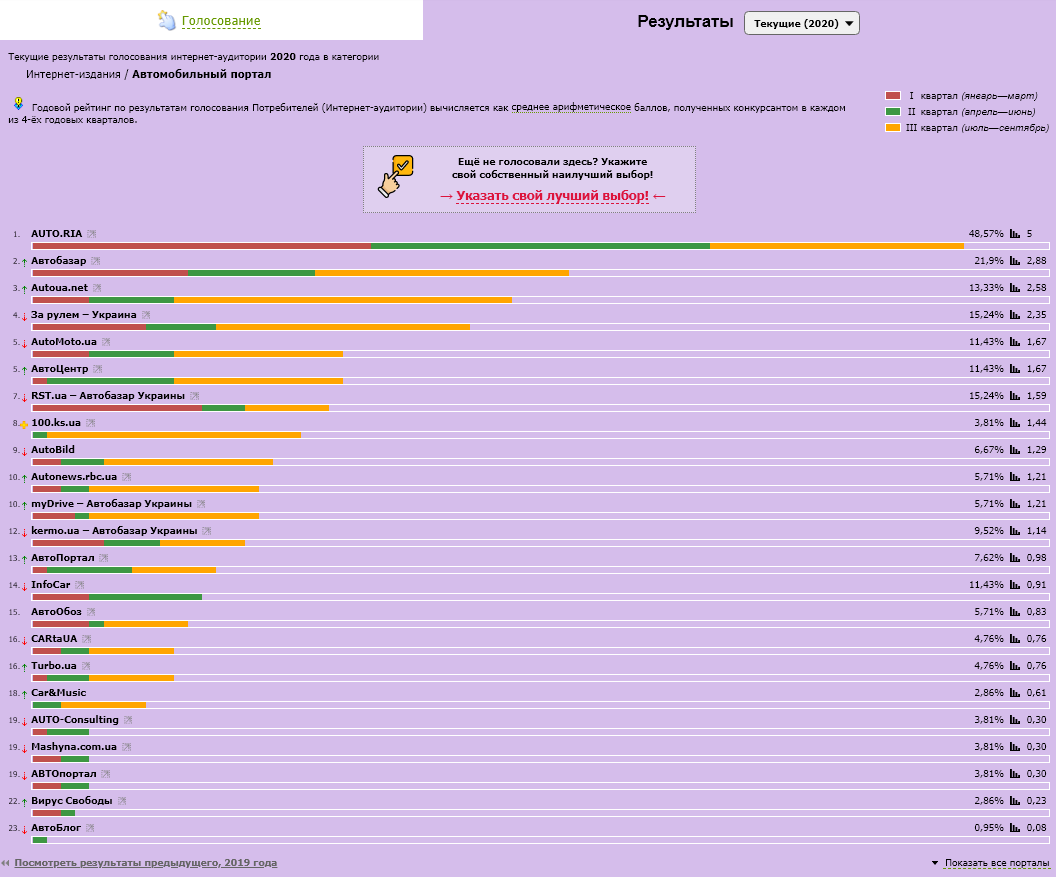Click the Autoua.net rating progress bar
This screenshot has width=1056, height=877.
tap(540, 300)
